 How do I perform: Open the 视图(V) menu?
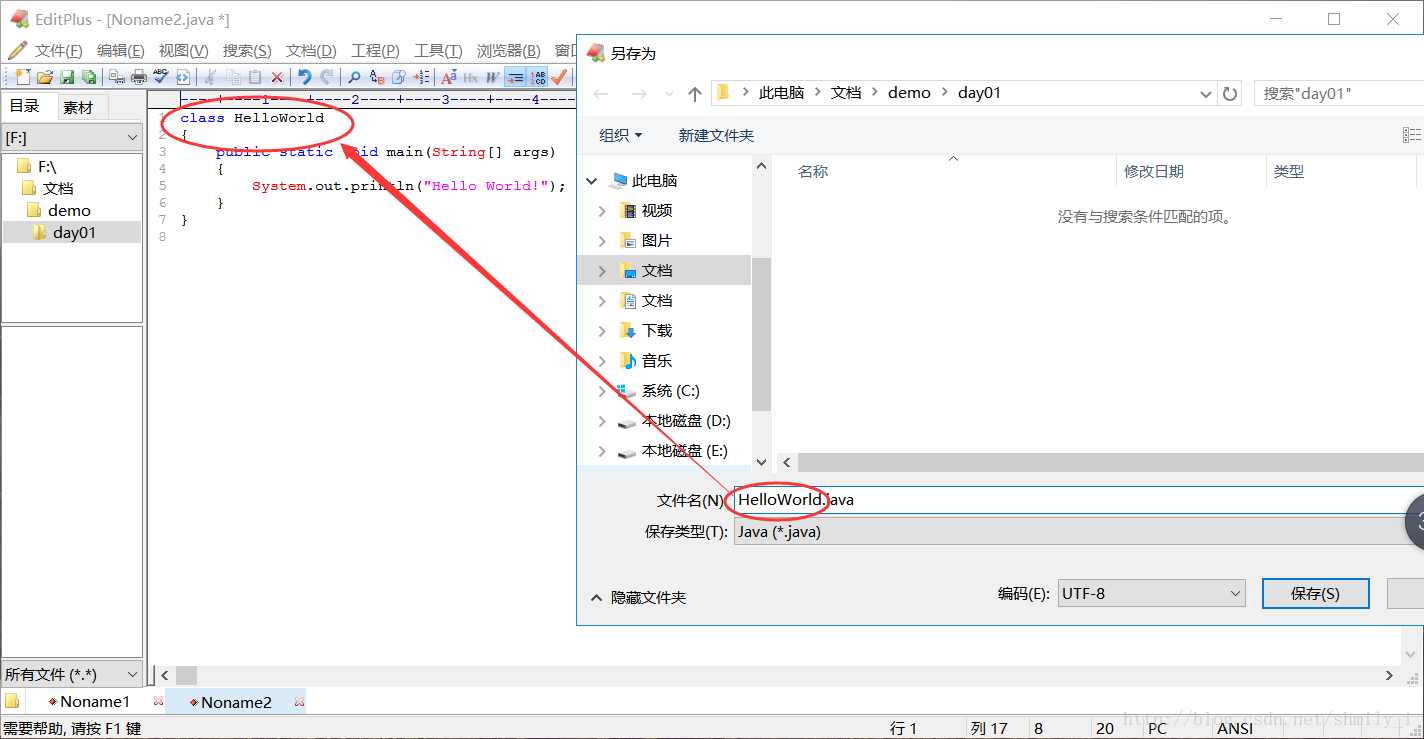[183, 51]
